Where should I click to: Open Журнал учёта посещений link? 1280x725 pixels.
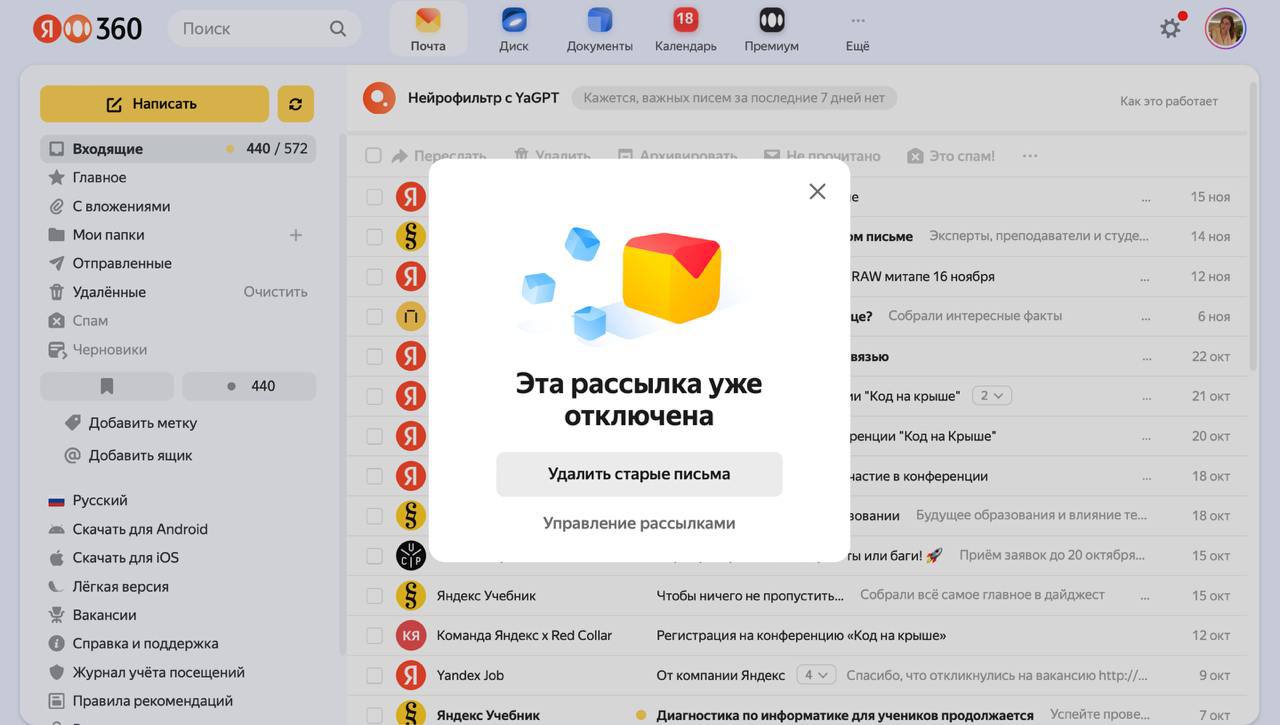(x=158, y=673)
